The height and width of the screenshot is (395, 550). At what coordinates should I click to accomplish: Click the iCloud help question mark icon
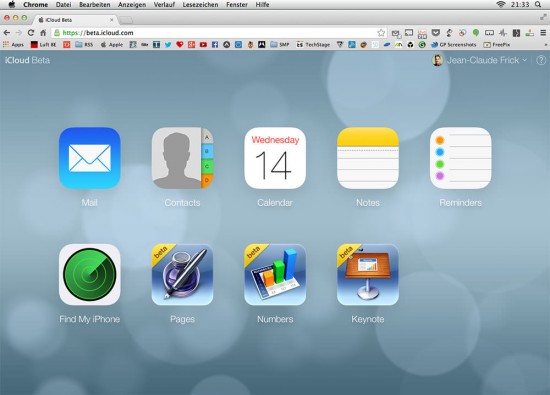[541, 60]
